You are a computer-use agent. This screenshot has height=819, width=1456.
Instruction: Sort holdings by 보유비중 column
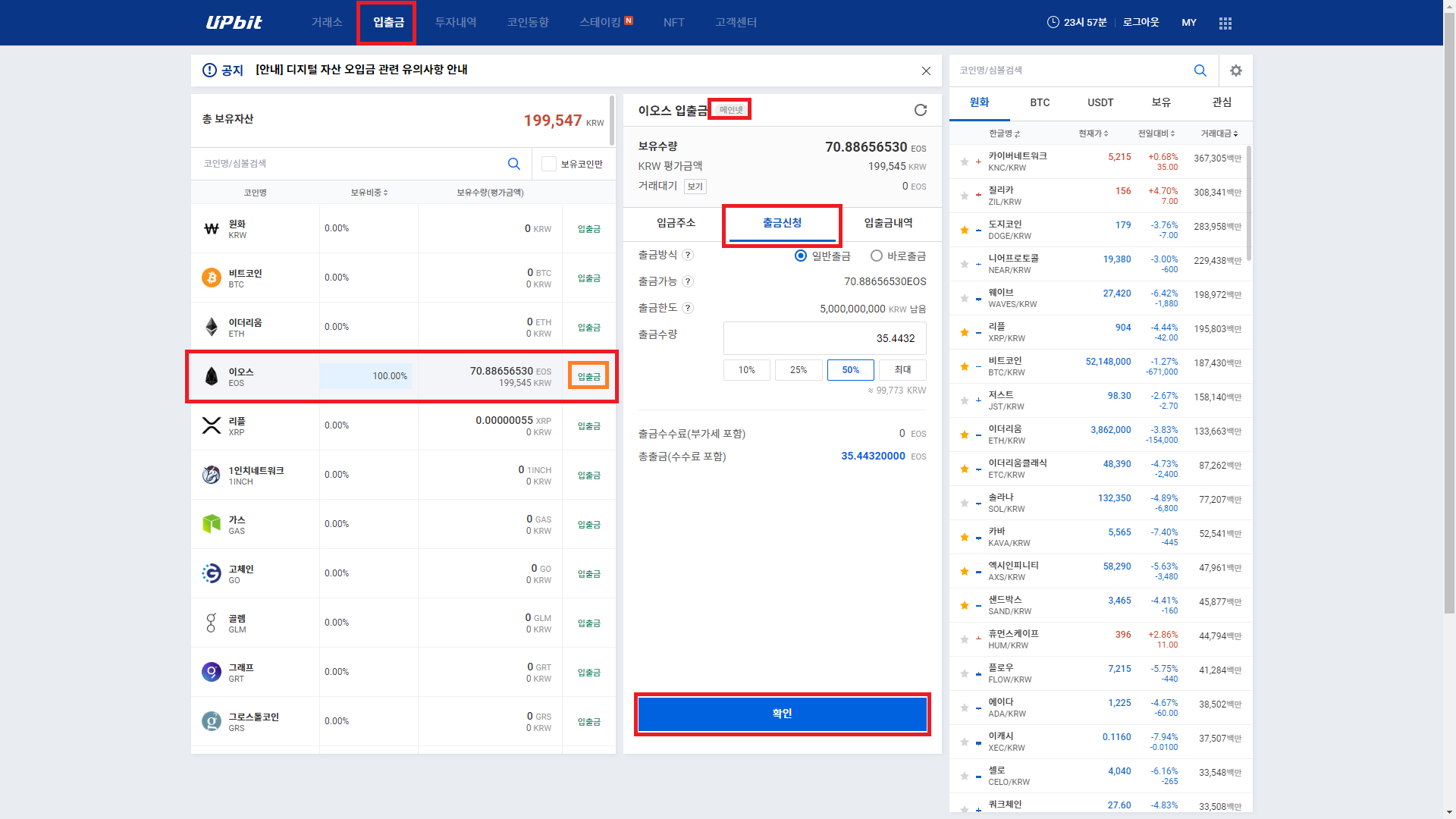click(x=369, y=193)
